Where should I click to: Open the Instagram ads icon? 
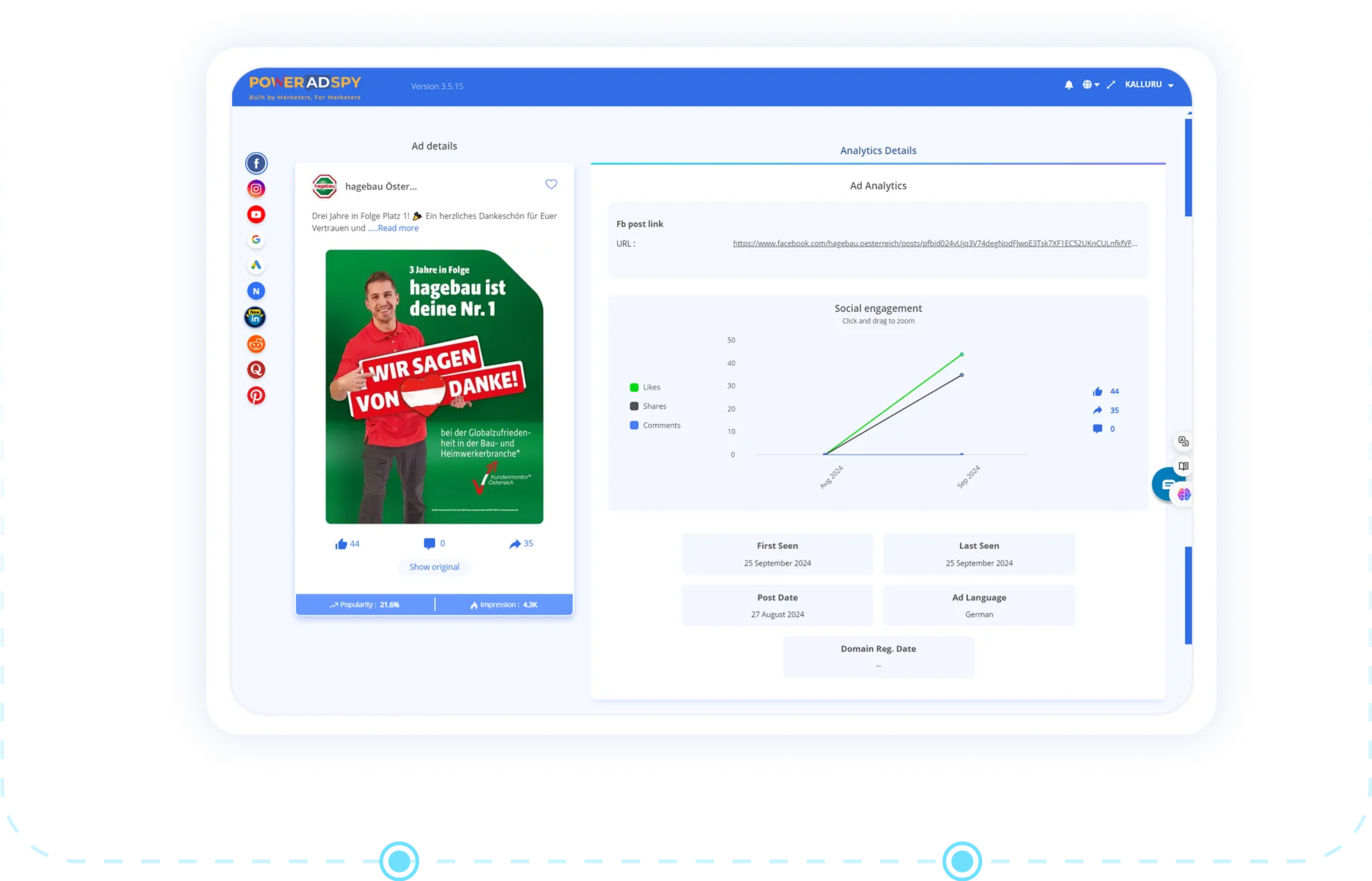click(256, 189)
